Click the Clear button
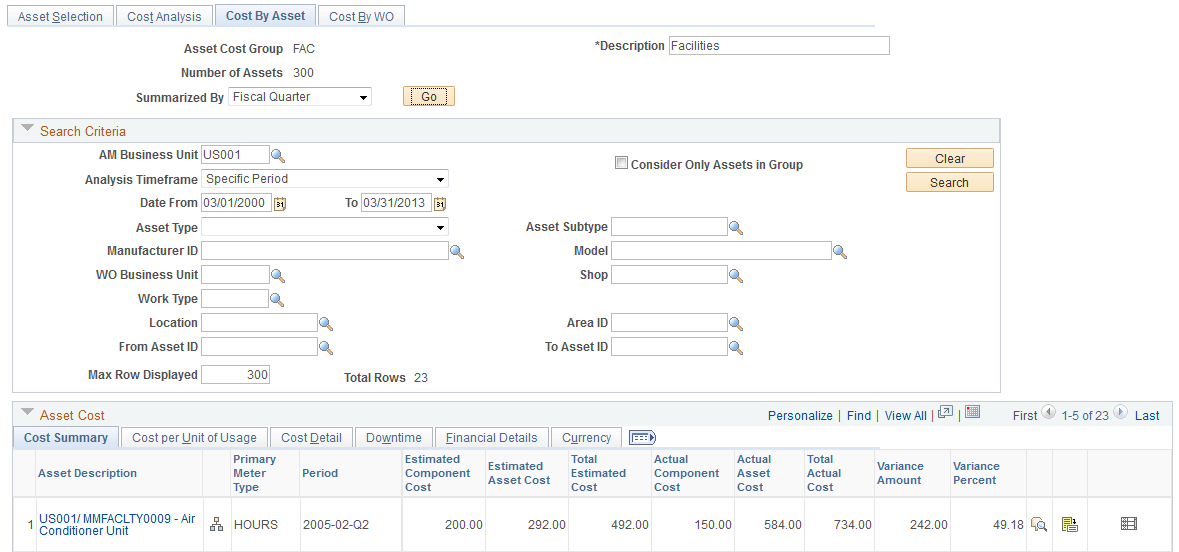The height and width of the screenshot is (552, 1179). [950, 159]
